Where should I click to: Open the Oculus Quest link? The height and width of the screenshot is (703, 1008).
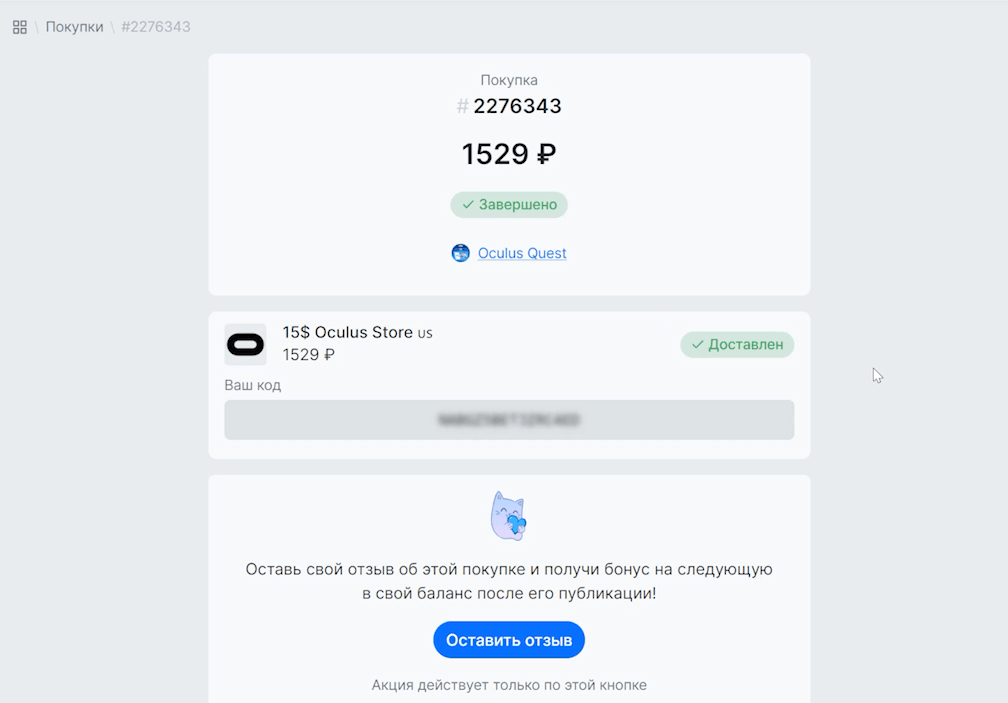[x=522, y=253]
